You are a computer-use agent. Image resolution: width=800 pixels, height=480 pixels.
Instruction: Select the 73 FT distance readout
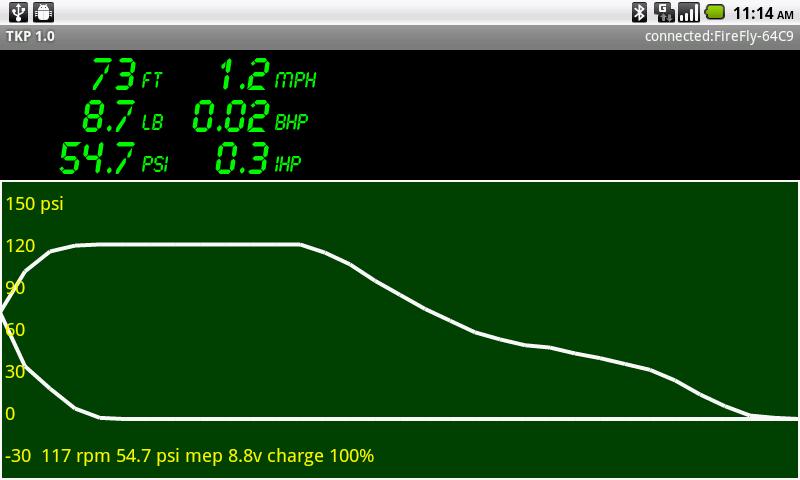click(126, 75)
